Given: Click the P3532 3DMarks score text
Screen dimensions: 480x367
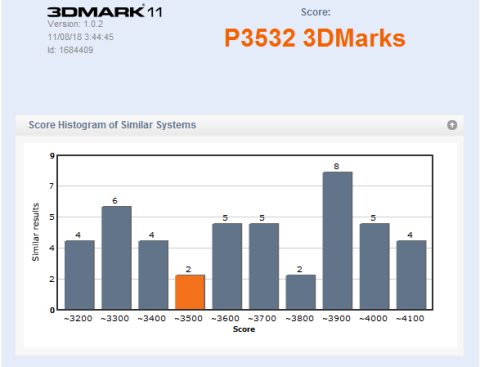Looking at the screenshot, I should tap(315, 38).
